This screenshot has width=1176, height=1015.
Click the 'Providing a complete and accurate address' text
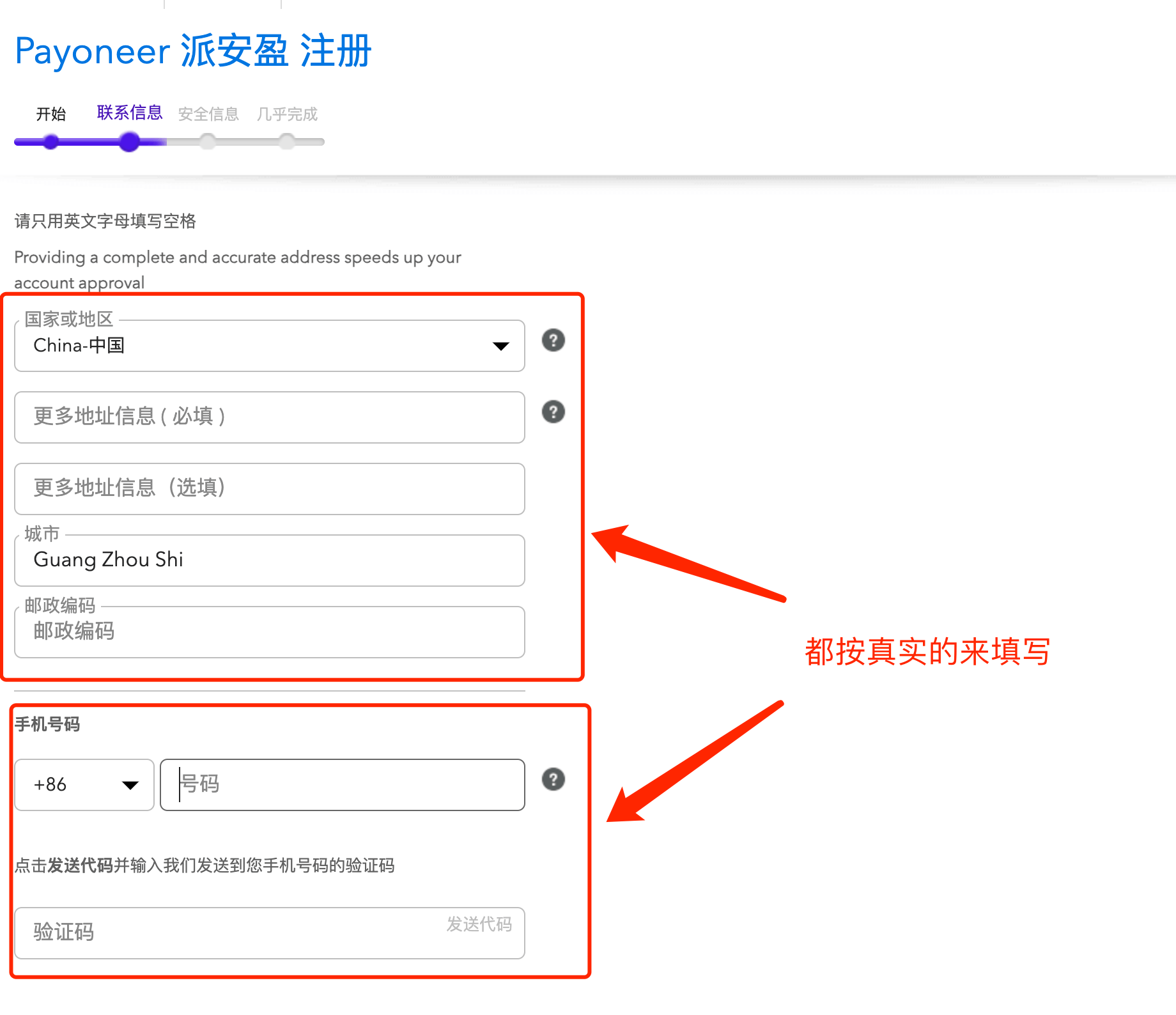[238, 270]
